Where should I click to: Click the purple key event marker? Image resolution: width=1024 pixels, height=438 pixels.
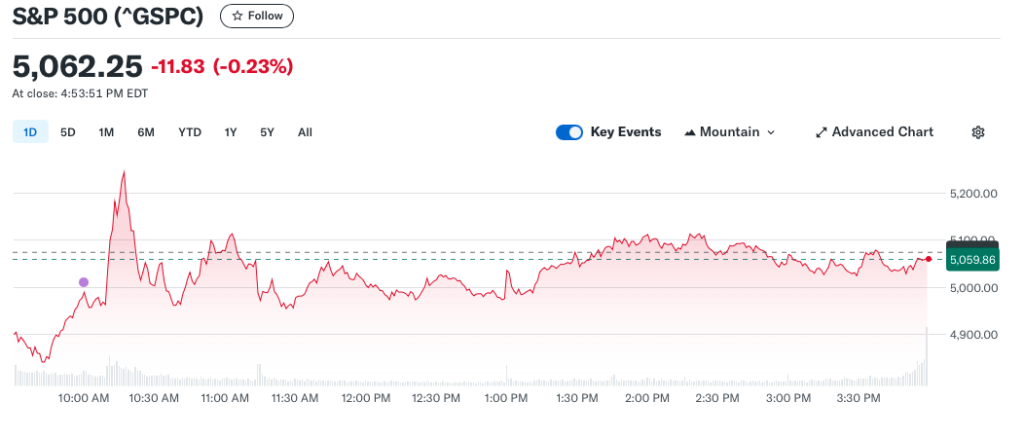(84, 282)
